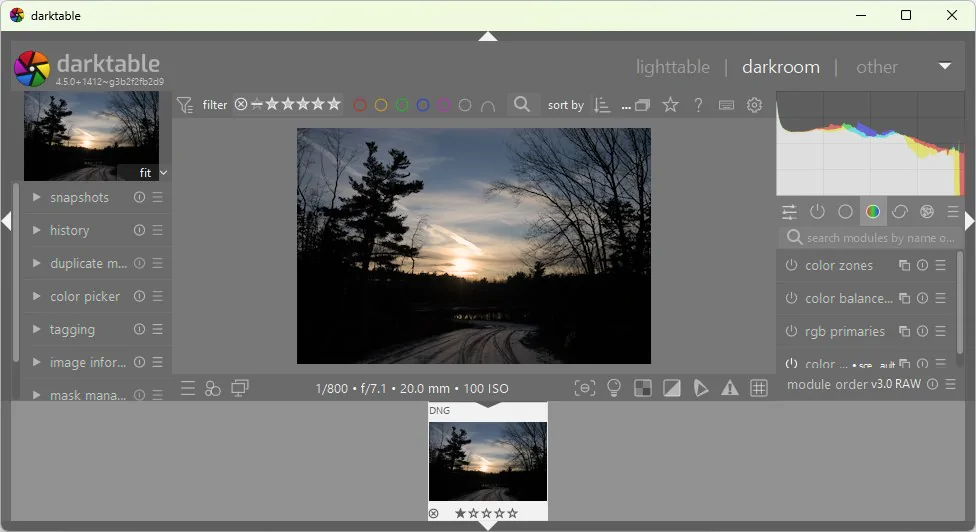
Task: Enable the color balance module
Action: [791, 298]
